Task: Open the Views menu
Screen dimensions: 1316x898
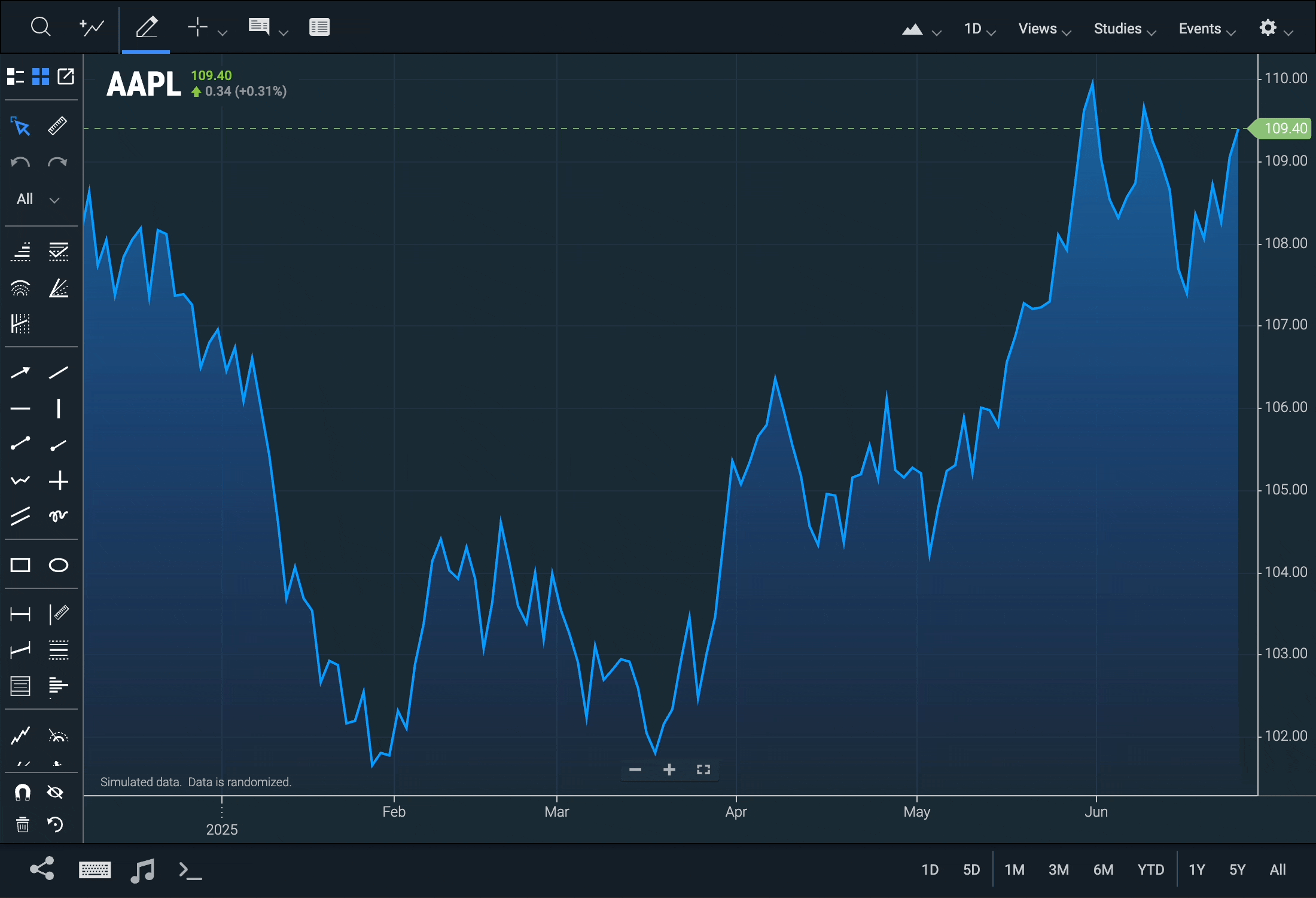Action: (x=1044, y=29)
